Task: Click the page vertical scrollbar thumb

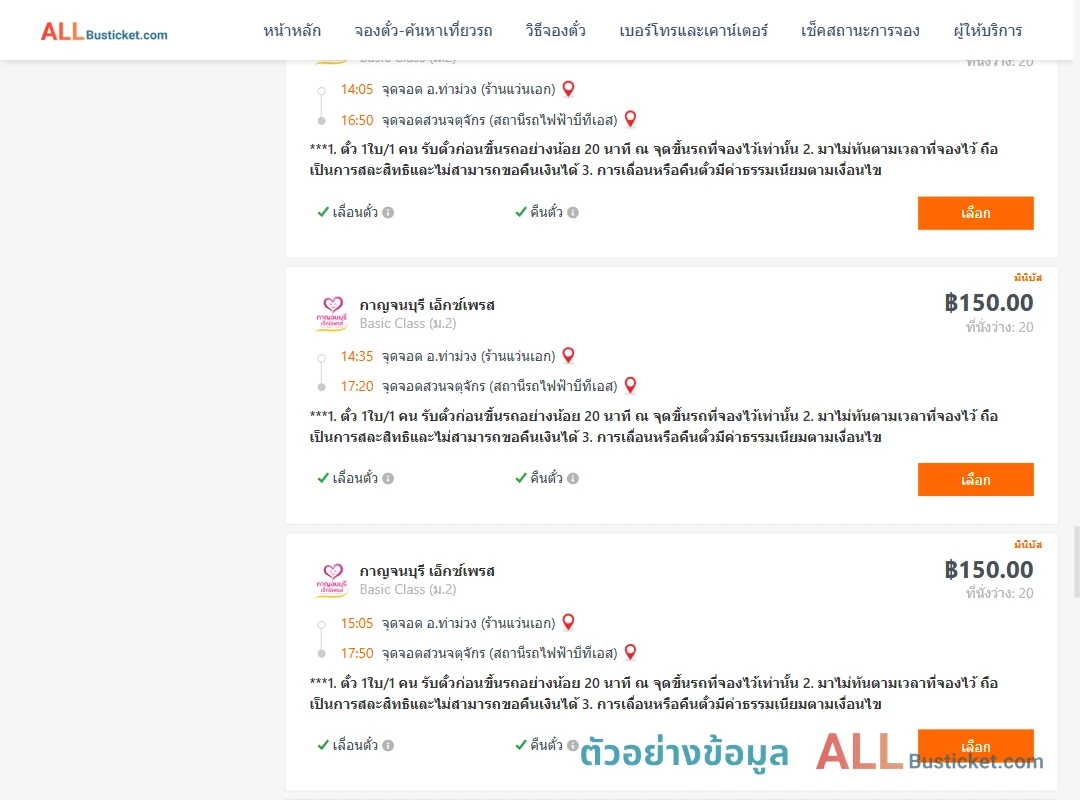Action: click(1077, 562)
